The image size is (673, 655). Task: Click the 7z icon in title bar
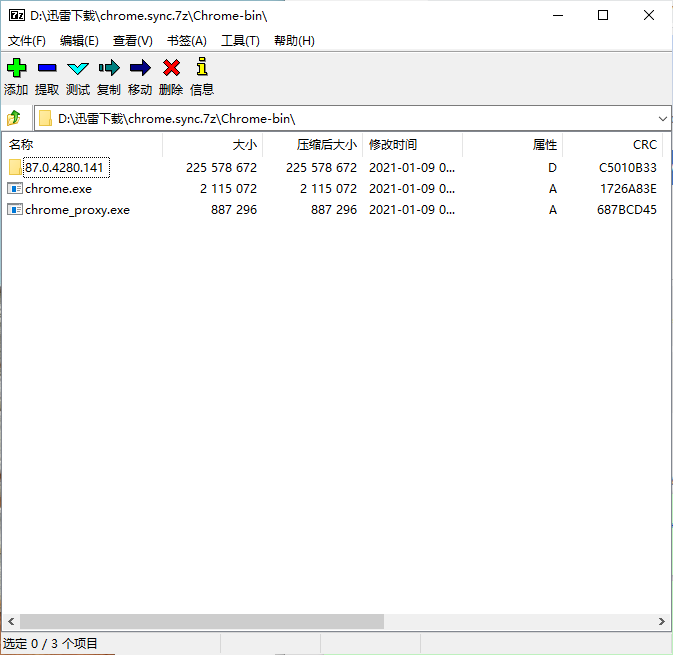pyautogui.click(x=17, y=15)
